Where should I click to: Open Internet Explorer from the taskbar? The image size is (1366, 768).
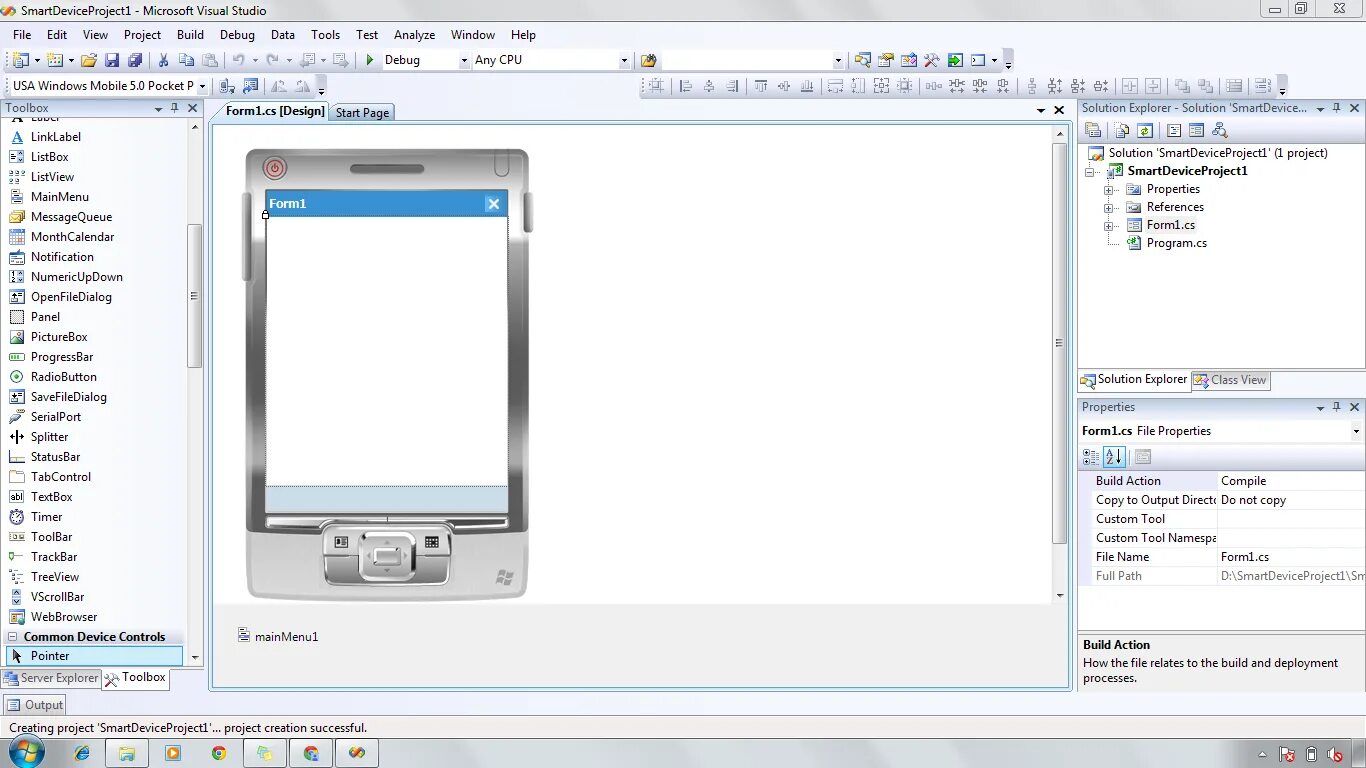pyautogui.click(x=82, y=753)
